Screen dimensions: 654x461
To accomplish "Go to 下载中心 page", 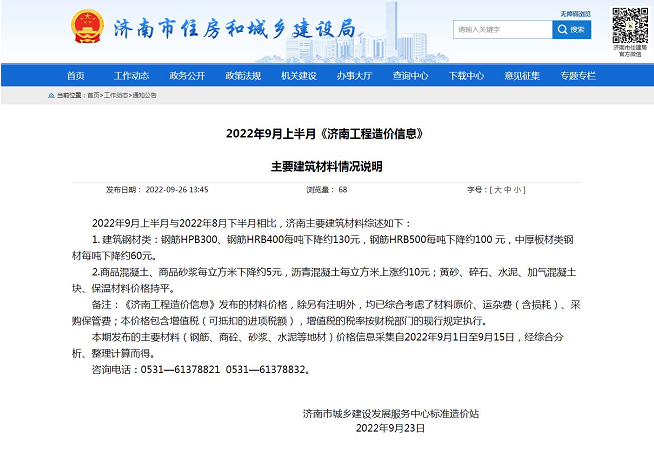I will click(x=466, y=75).
